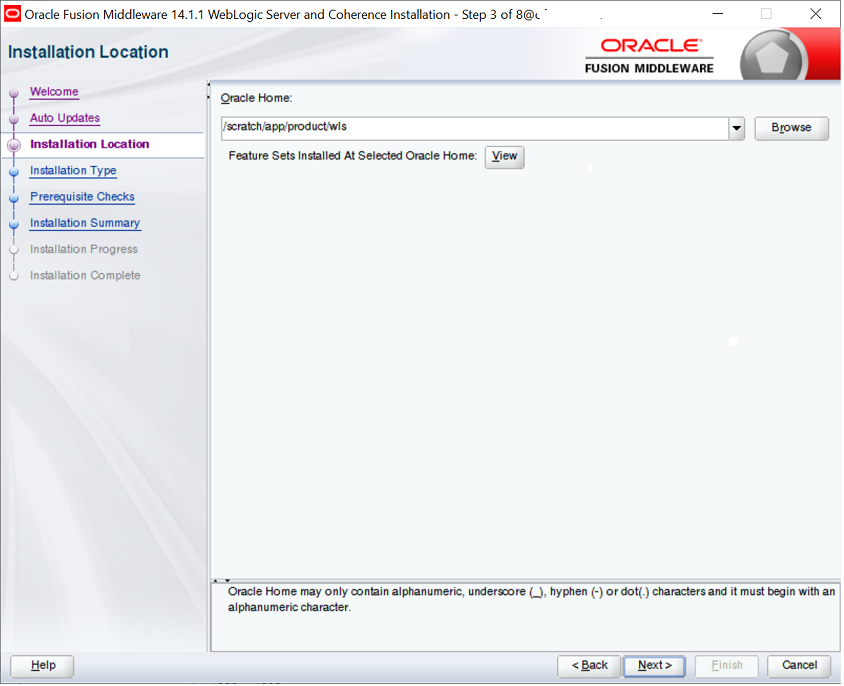This screenshot has height=686, width=844.
Task: Click the Oracle Home naming rules message
Action: tap(531, 599)
